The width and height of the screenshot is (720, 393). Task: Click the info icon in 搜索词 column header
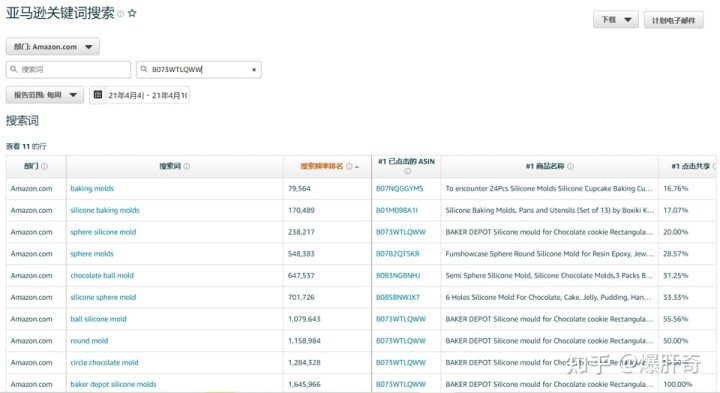pos(187,166)
